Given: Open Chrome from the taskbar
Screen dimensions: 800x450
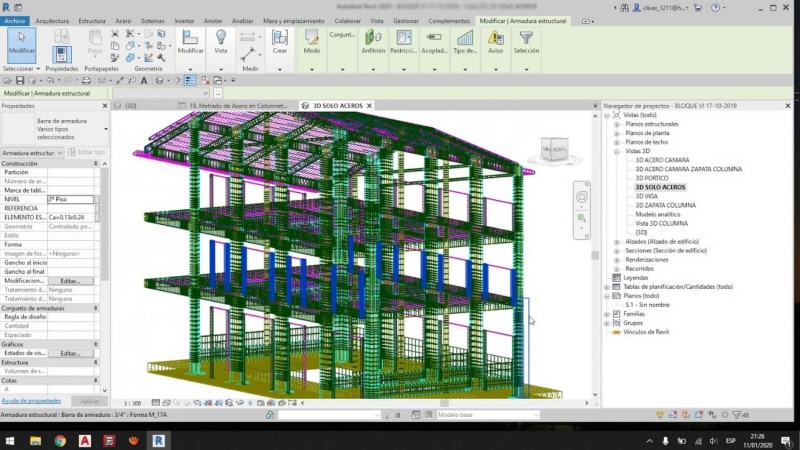Looking at the screenshot, I should (60, 440).
